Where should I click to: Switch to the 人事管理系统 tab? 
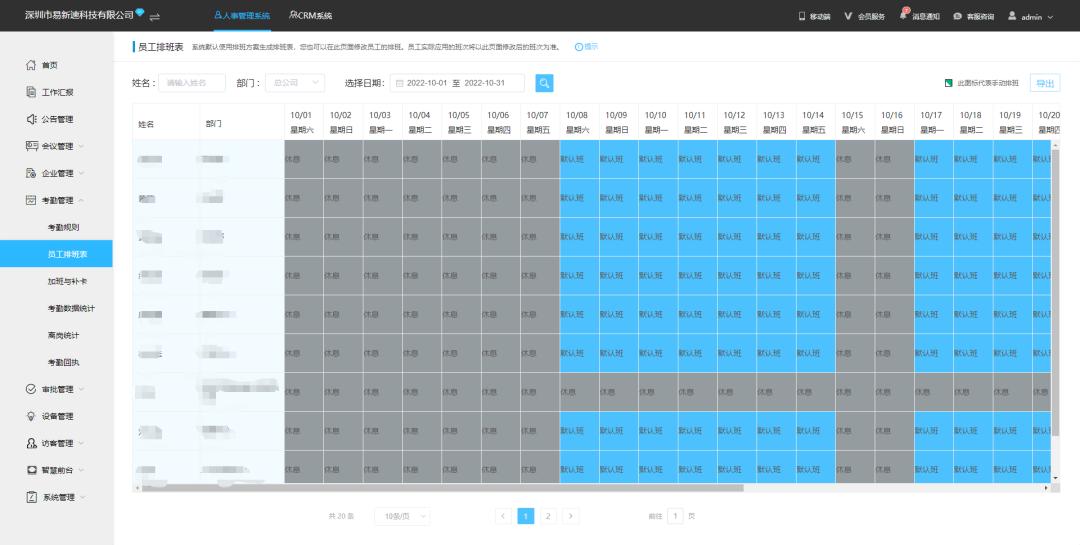pyautogui.click(x=242, y=15)
